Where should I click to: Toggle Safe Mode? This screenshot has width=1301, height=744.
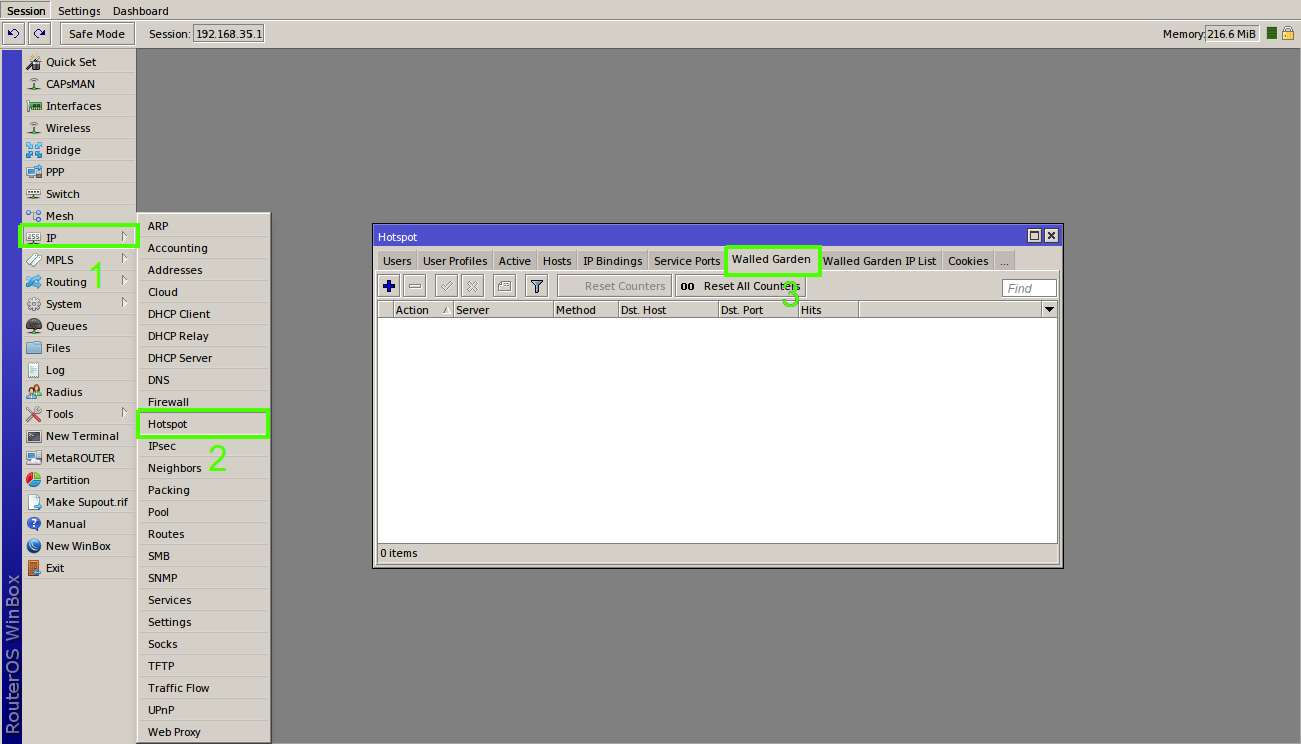point(96,33)
